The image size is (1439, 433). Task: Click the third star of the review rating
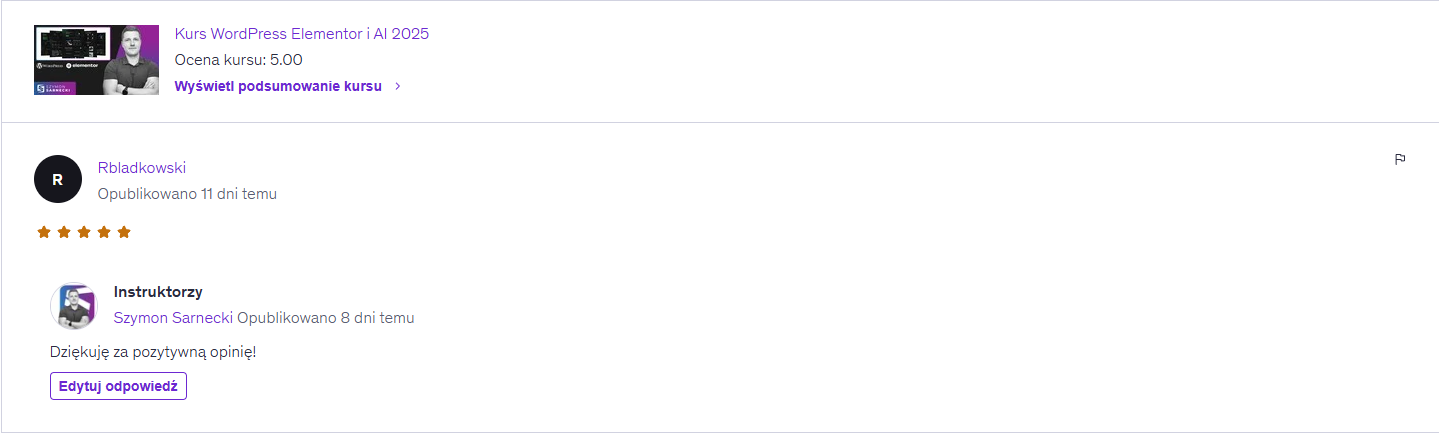coord(84,232)
